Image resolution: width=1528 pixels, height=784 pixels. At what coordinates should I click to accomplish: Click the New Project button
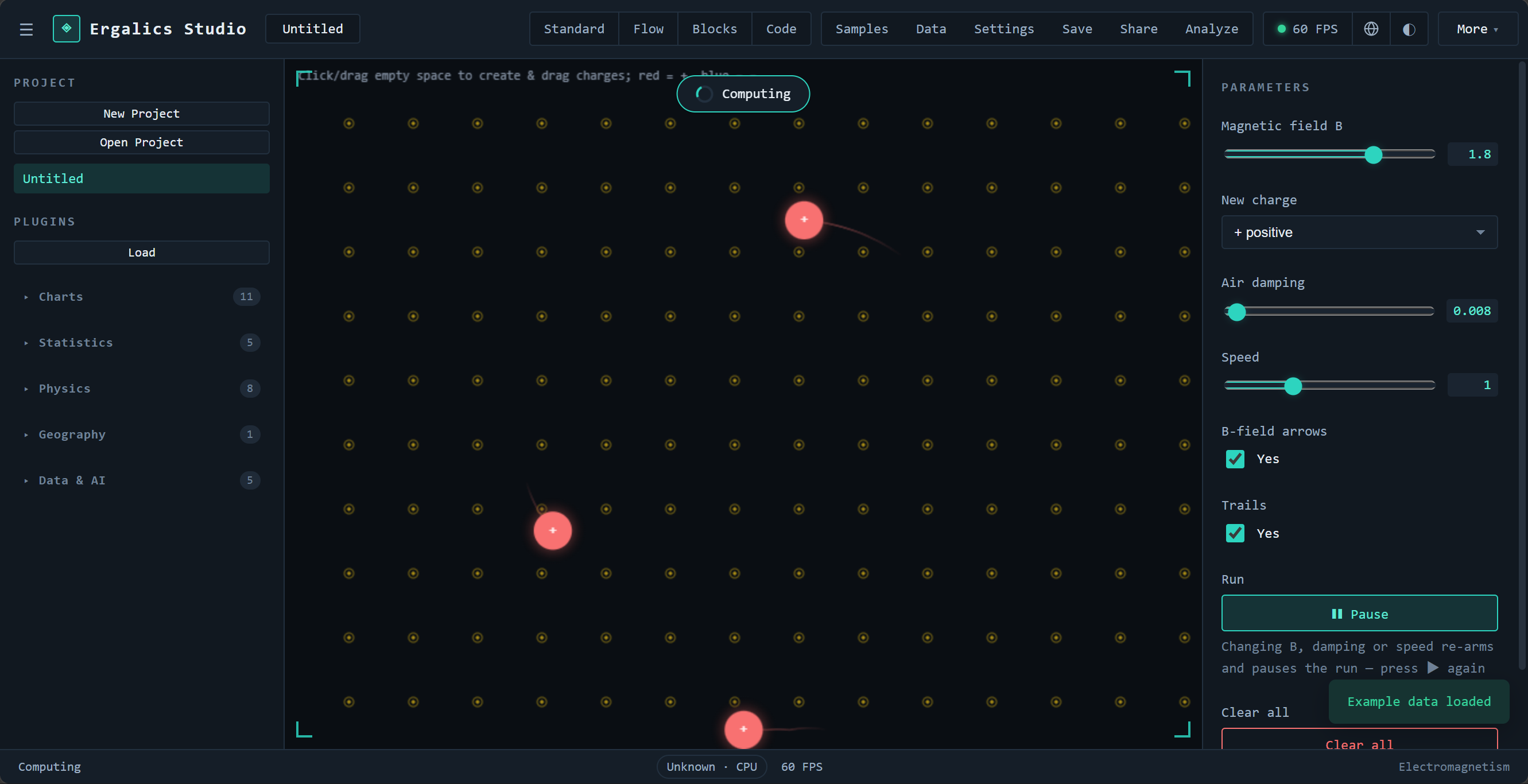click(141, 113)
